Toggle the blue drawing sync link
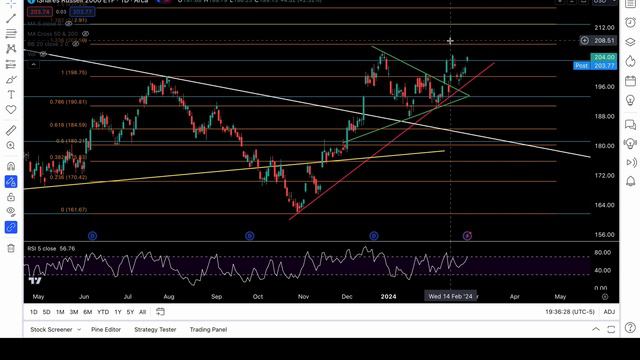This screenshot has width=640, height=360. coord(11,227)
